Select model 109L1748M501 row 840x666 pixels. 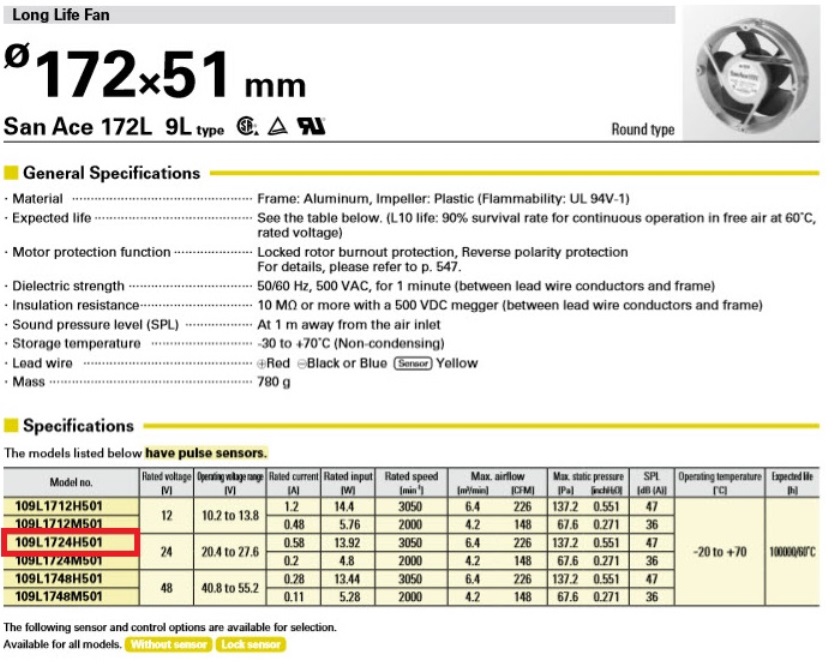coord(59,596)
